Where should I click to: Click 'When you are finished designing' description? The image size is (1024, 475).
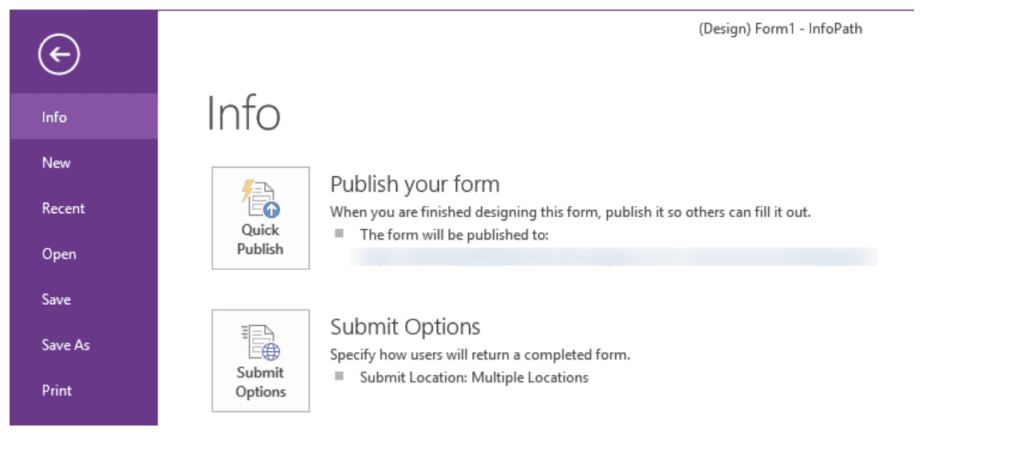coord(570,212)
